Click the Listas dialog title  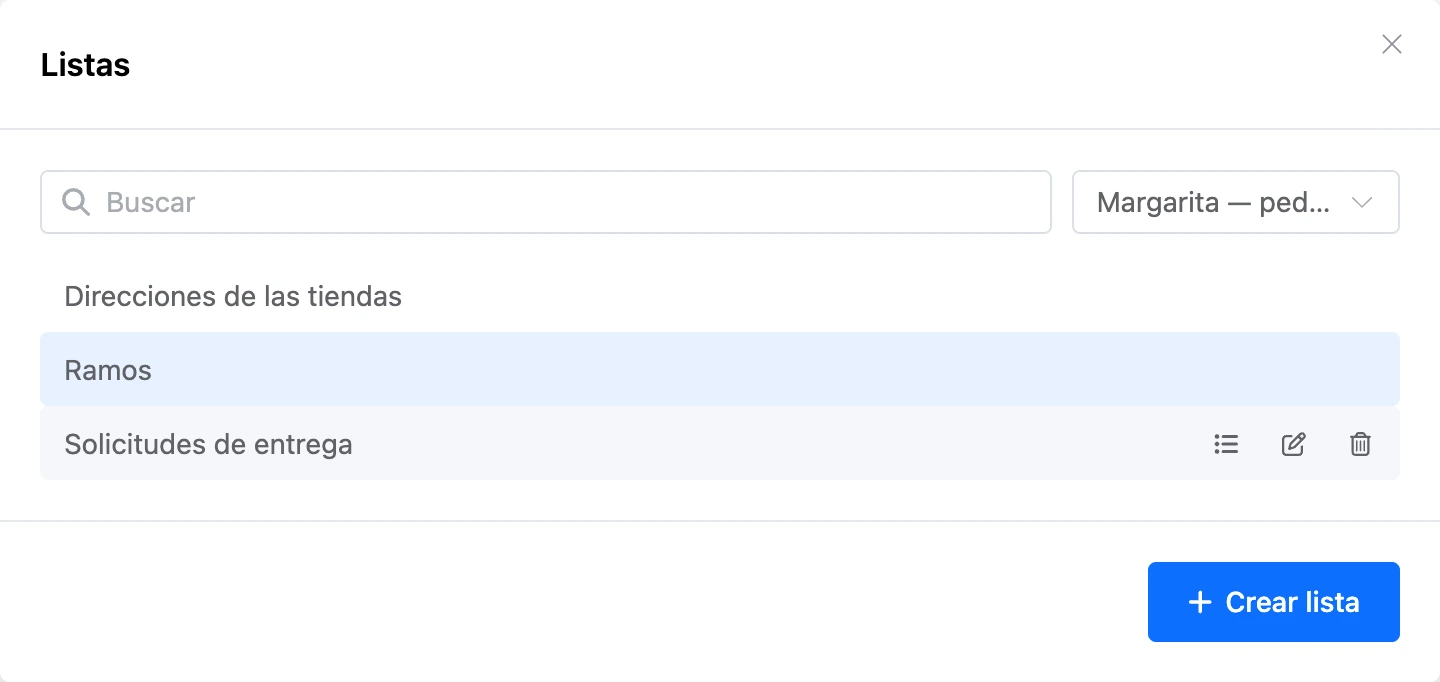click(x=85, y=65)
